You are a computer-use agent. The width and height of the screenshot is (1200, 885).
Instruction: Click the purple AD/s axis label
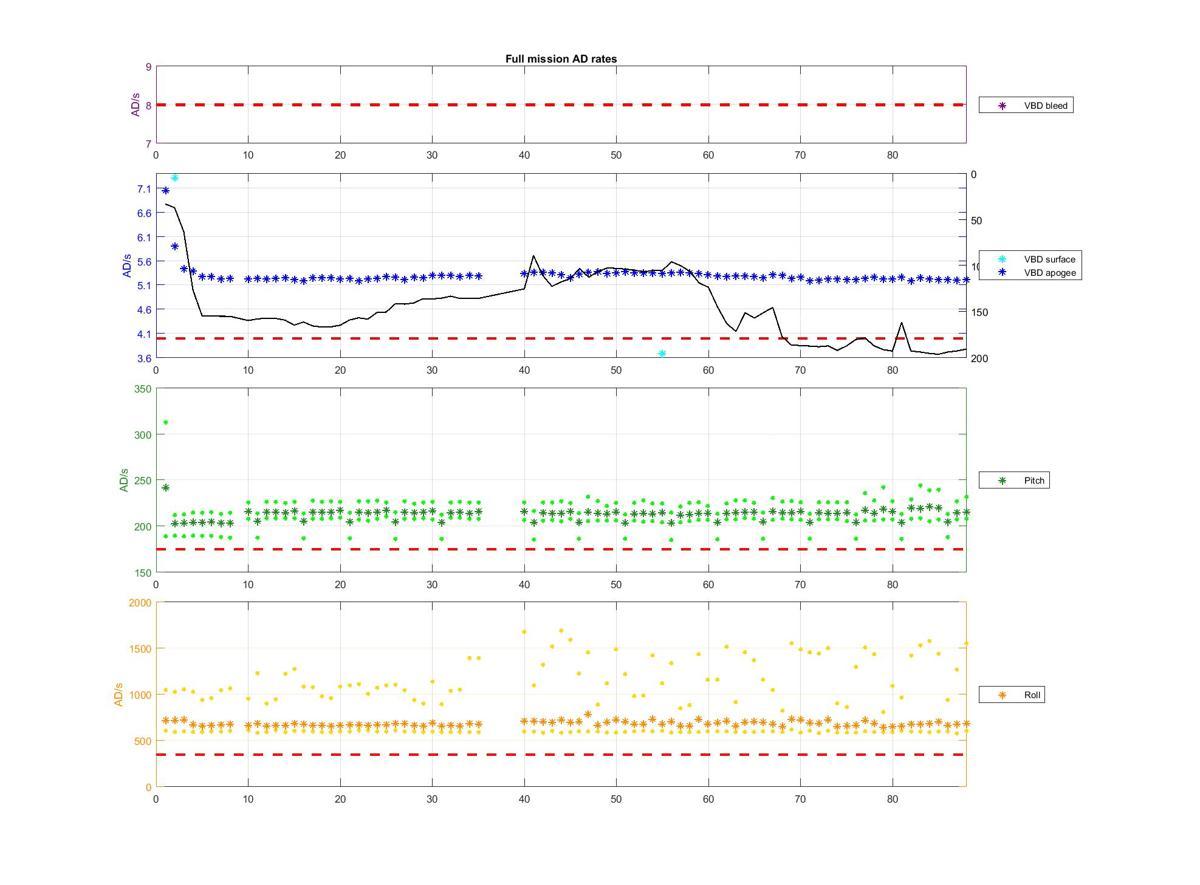click(x=135, y=105)
